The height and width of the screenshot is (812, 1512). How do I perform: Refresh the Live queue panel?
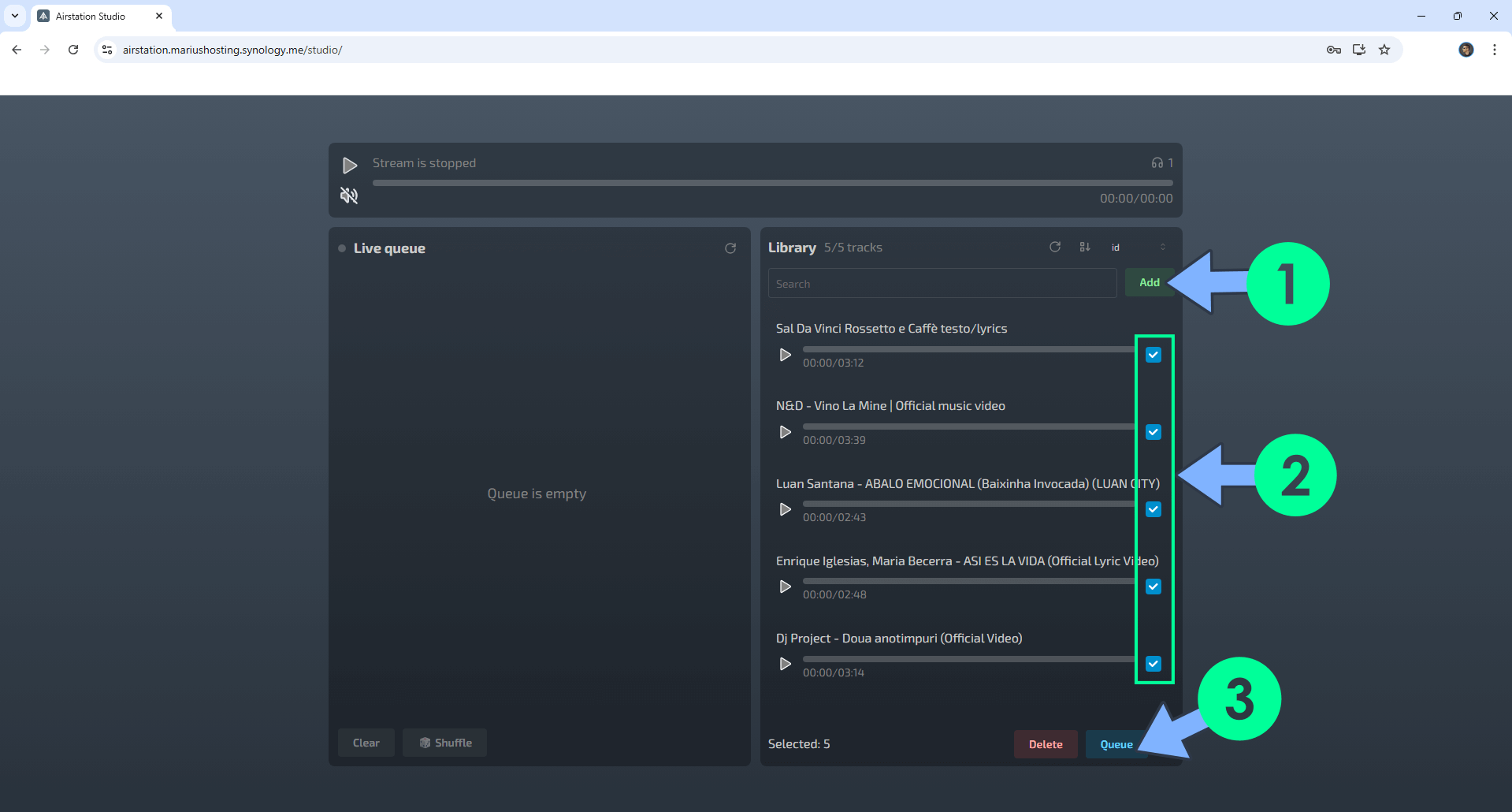[730, 248]
